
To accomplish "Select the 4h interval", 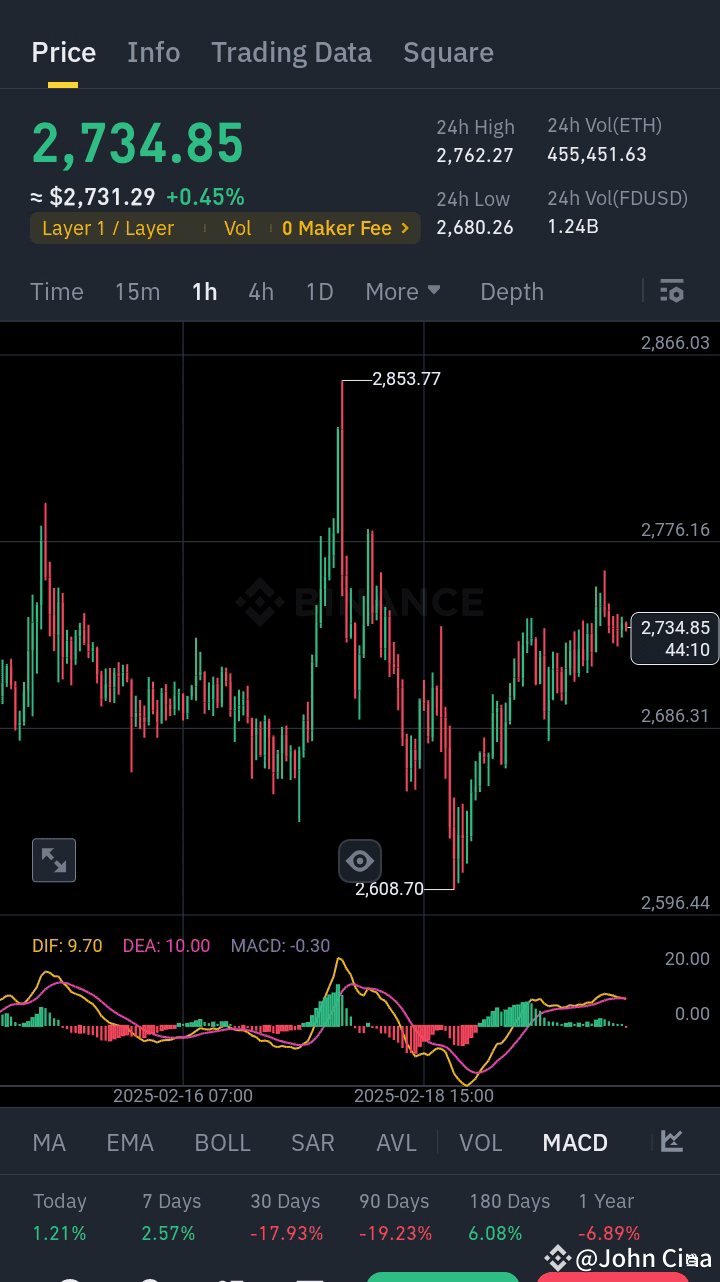I will [x=261, y=291].
